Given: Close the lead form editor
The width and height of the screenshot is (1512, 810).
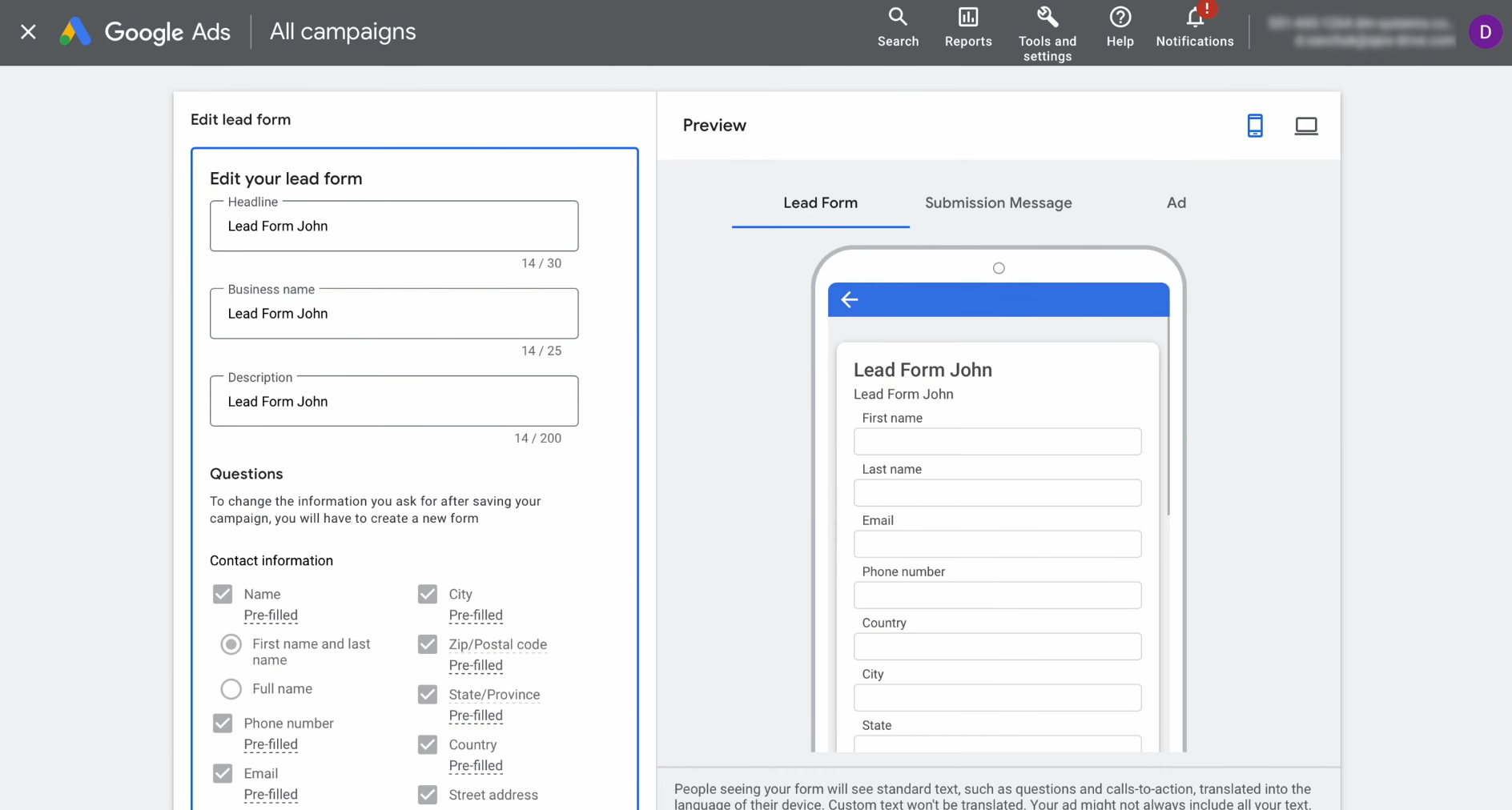Looking at the screenshot, I should click(x=28, y=32).
